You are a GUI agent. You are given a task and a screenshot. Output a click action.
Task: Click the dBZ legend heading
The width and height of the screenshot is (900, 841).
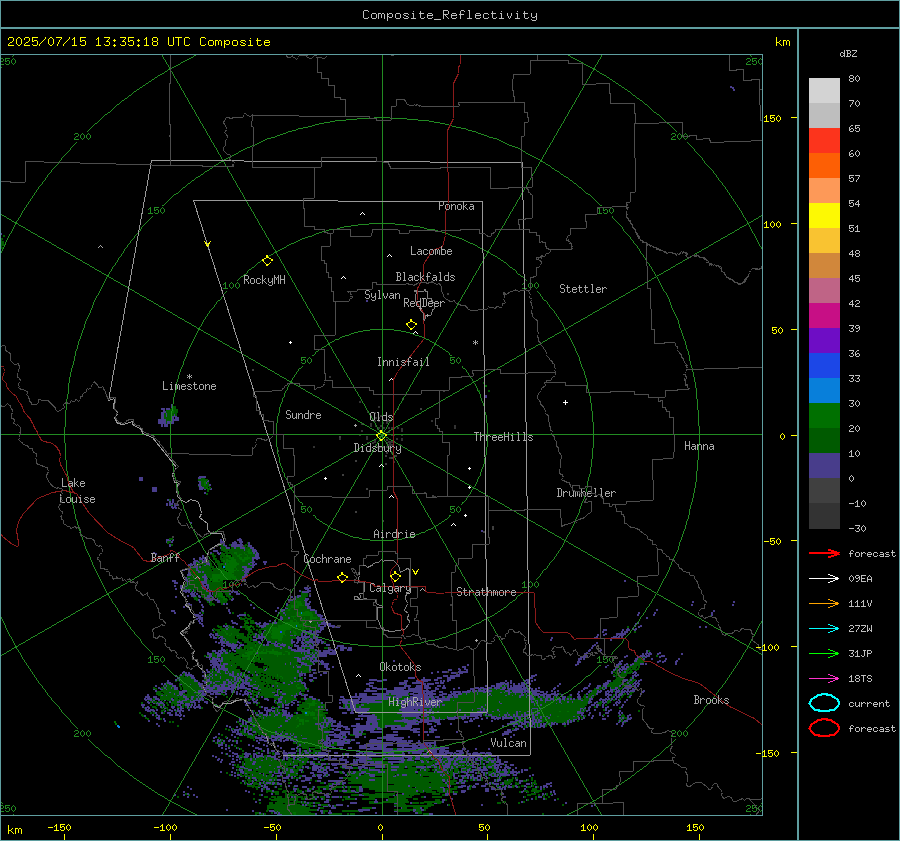(x=848, y=53)
